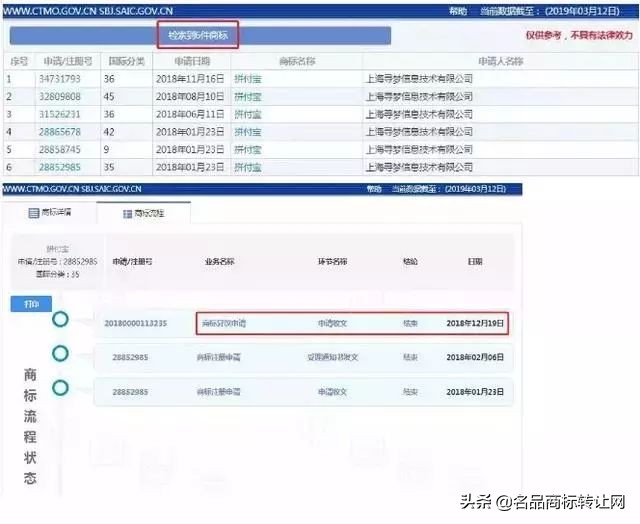This screenshot has height=524, width=640.
Task: Click the 商标异议申请 business name
Action: 224,323
